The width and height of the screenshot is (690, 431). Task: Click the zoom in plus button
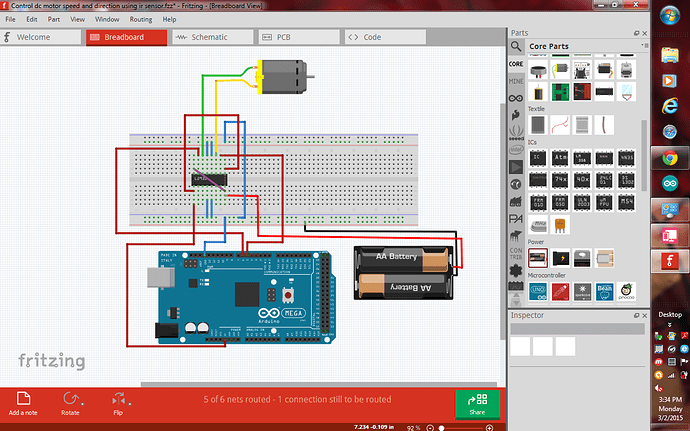[x=489, y=428]
